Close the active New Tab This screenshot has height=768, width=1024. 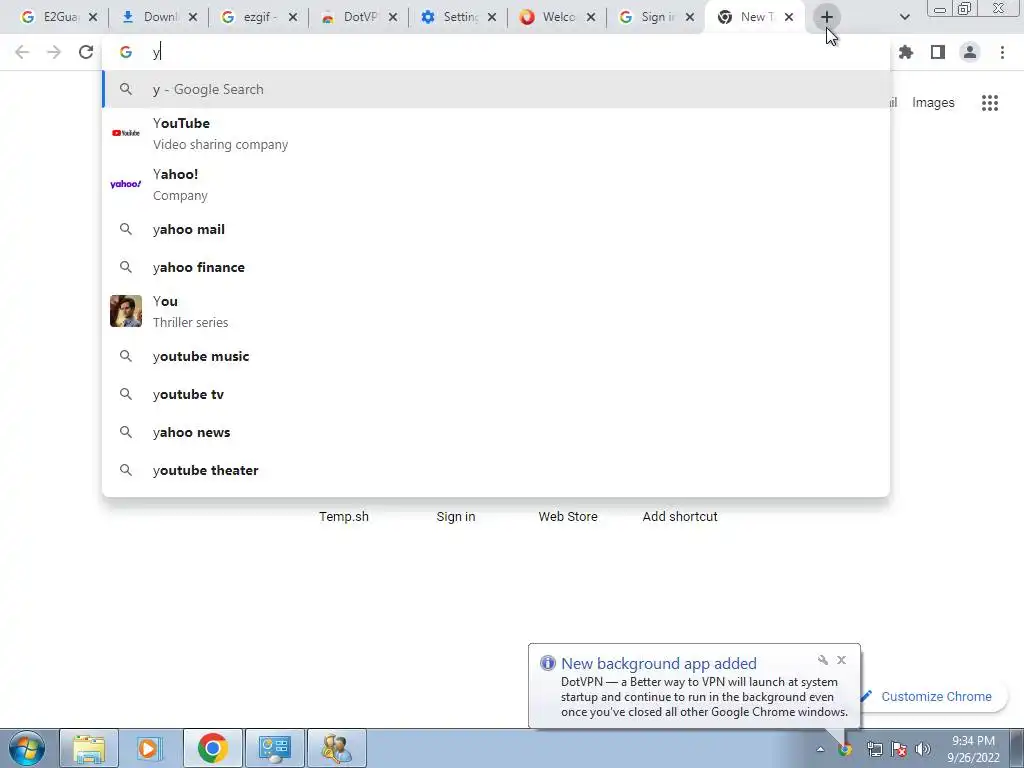[x=789, y=18]
